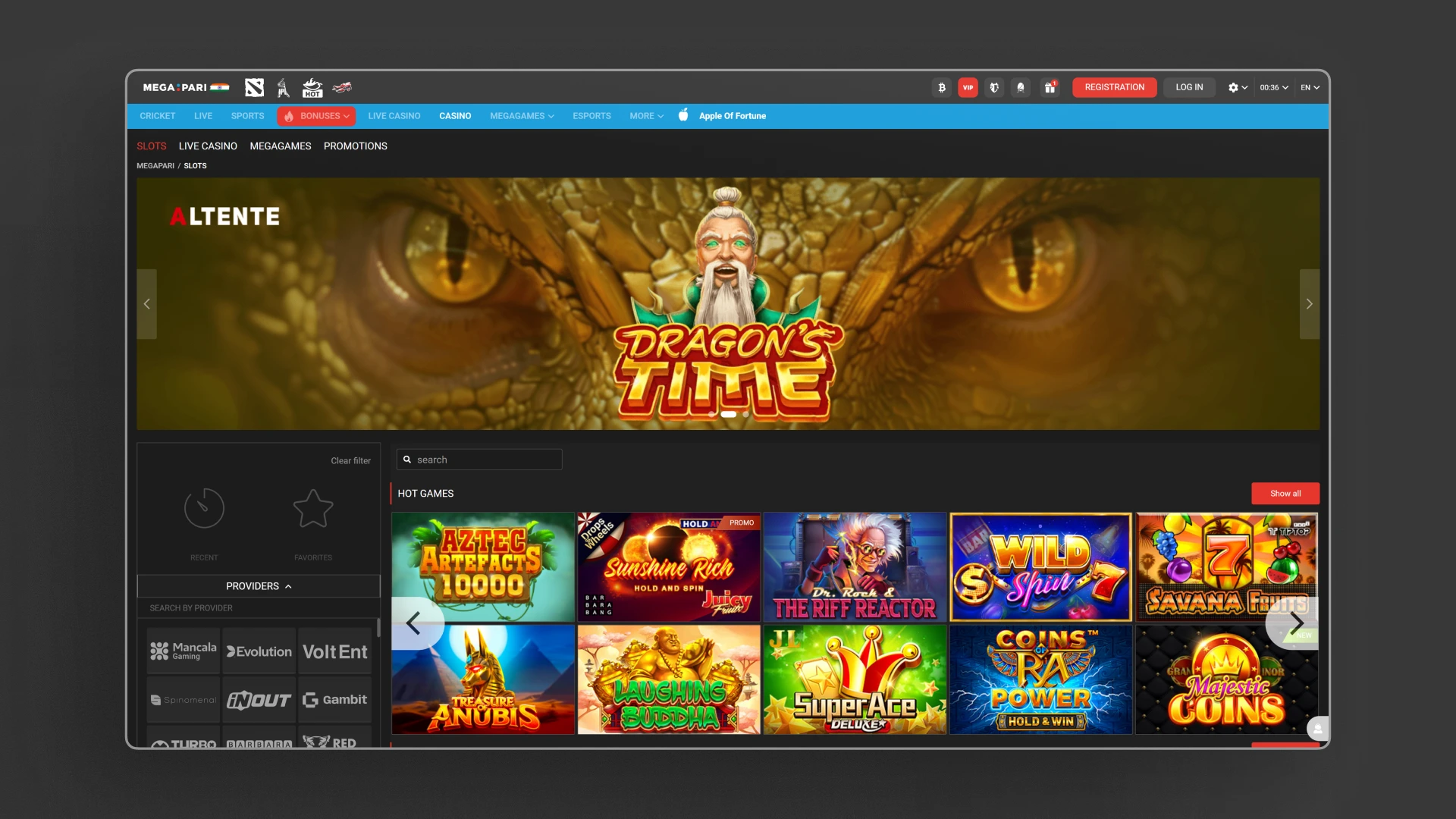Viewport: 1456px width, 819px height.
Task: Click the REGISTRATION button
Action: click(x=1114, y=87)
